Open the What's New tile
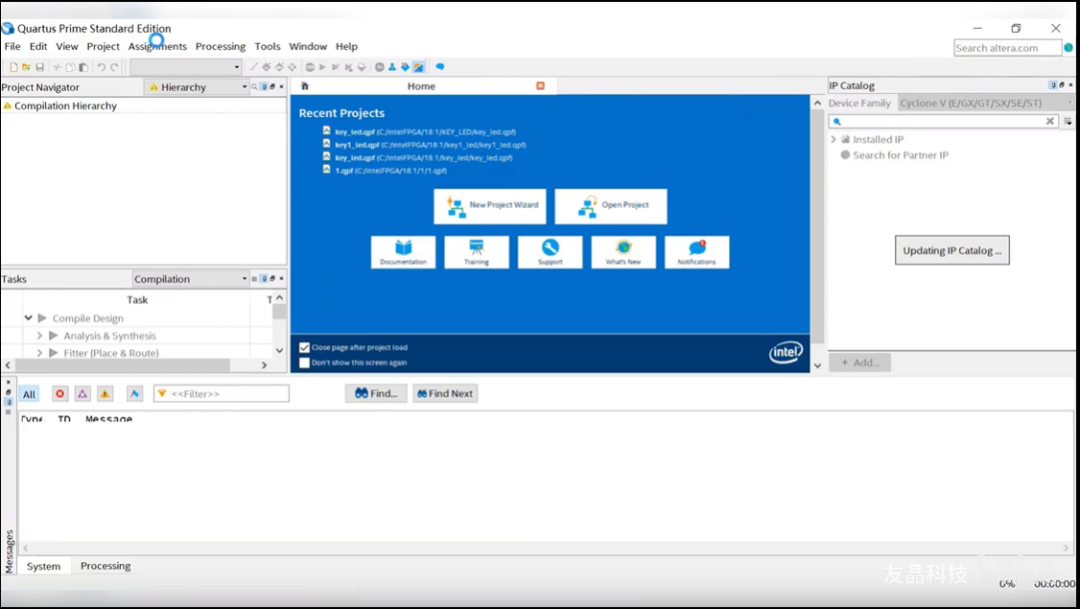 (623, 252)
